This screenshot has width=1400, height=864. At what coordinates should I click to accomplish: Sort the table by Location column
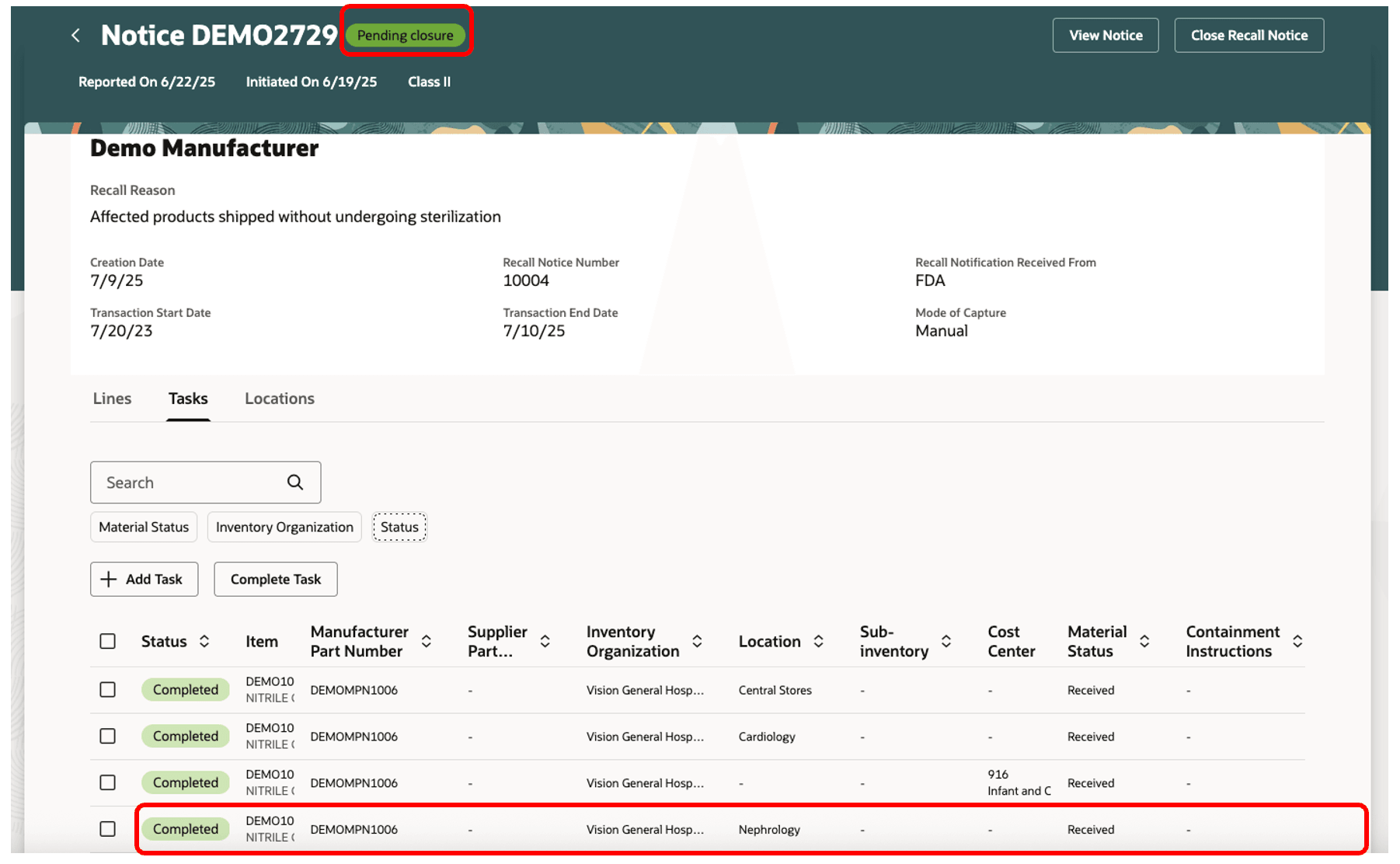pyautogui.click(x=819, y=641)
